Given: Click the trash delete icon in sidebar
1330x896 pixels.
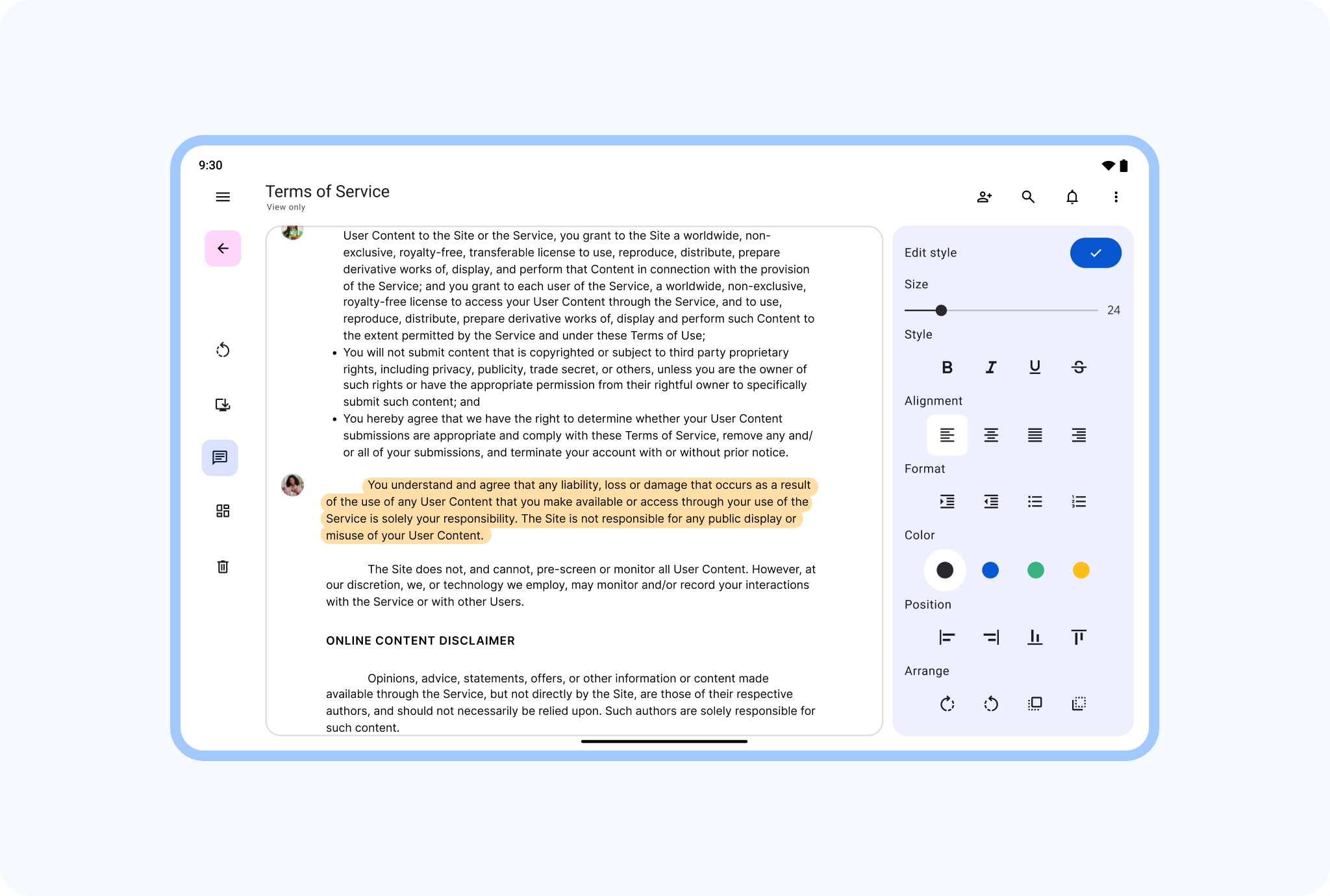Looking at the screenshot, I should tap(223, 566).
